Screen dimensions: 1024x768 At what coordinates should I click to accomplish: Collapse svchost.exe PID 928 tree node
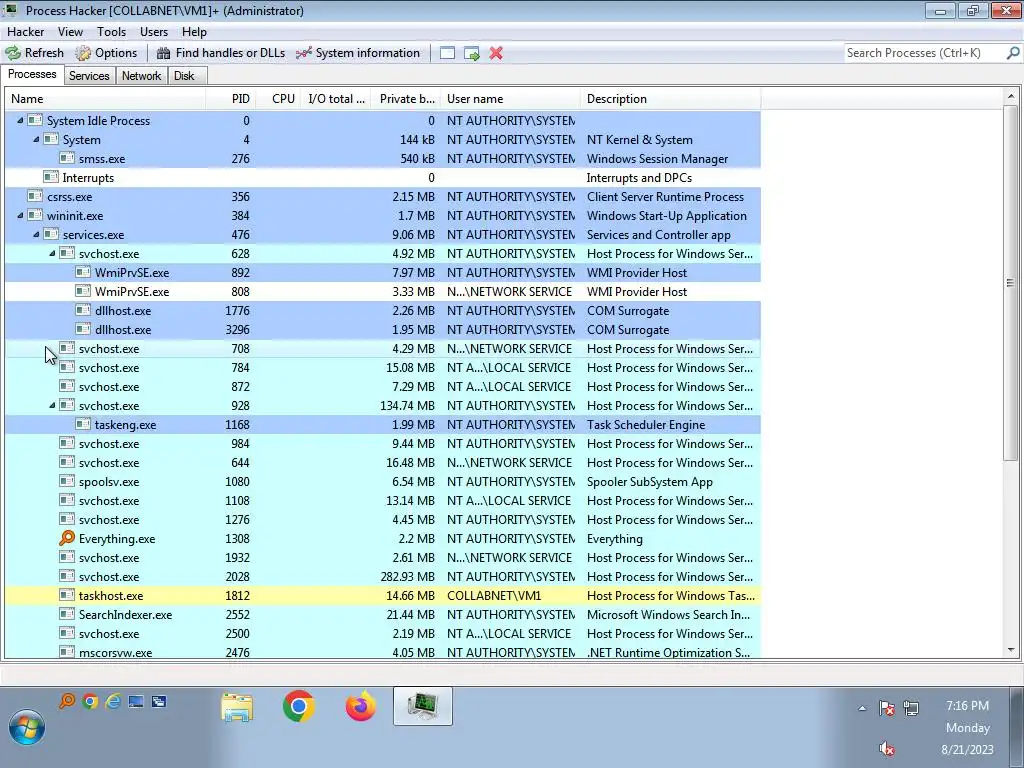[52, 405]
